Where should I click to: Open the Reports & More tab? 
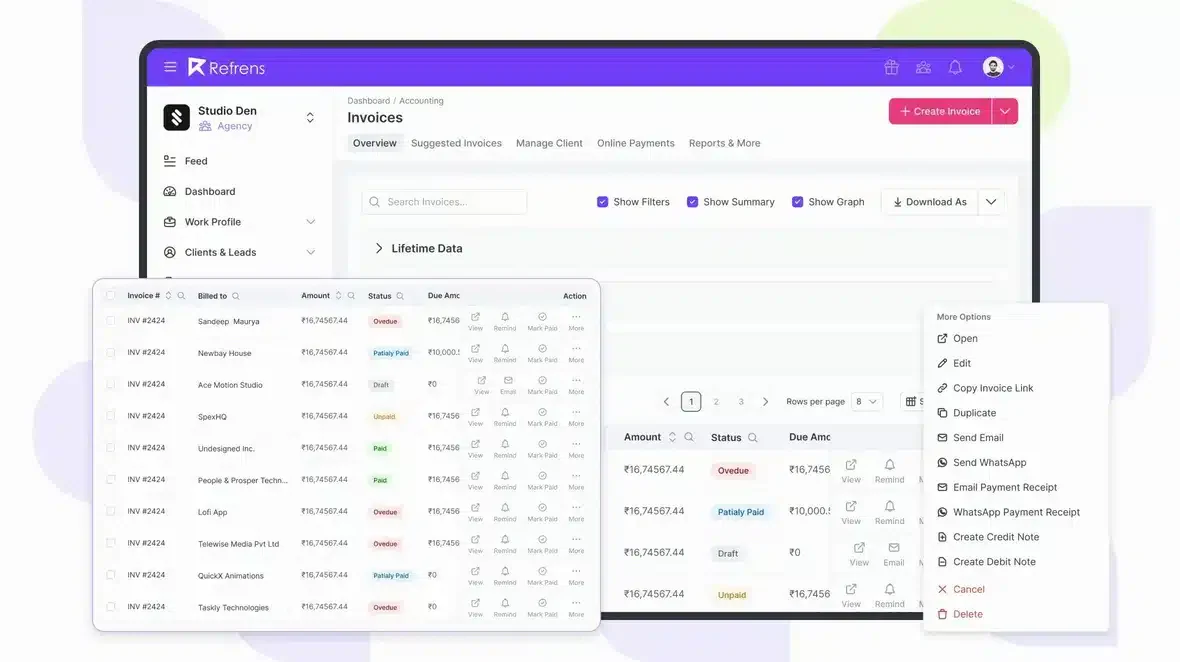pos(724,143)
